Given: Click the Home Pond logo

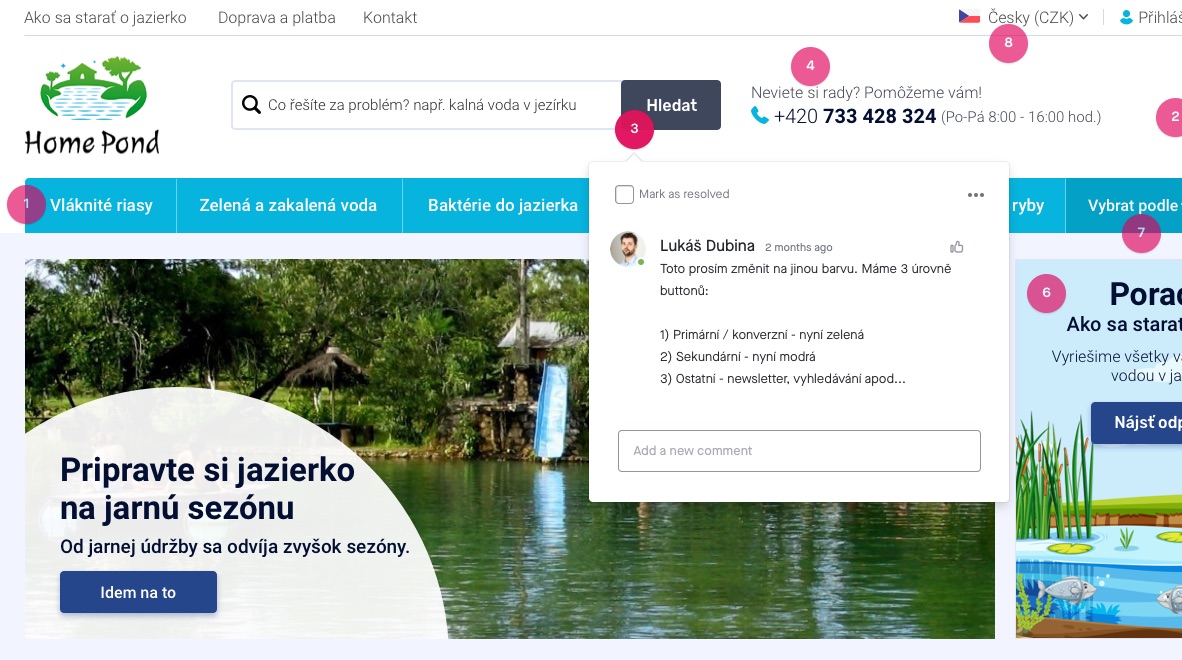Looking at the screenshot, I should click(x=93, y=105).
